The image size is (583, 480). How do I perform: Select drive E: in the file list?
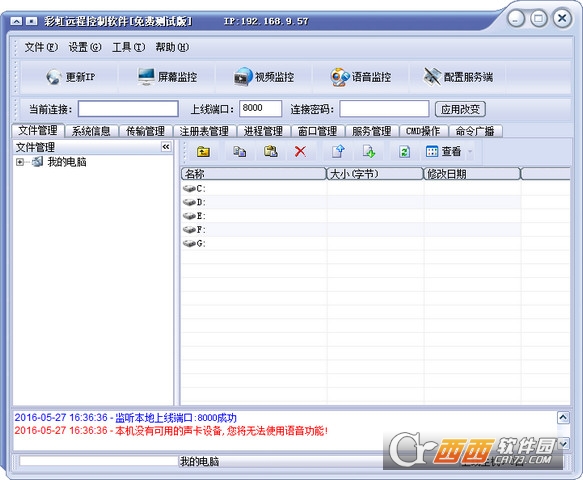click(194, 216)
